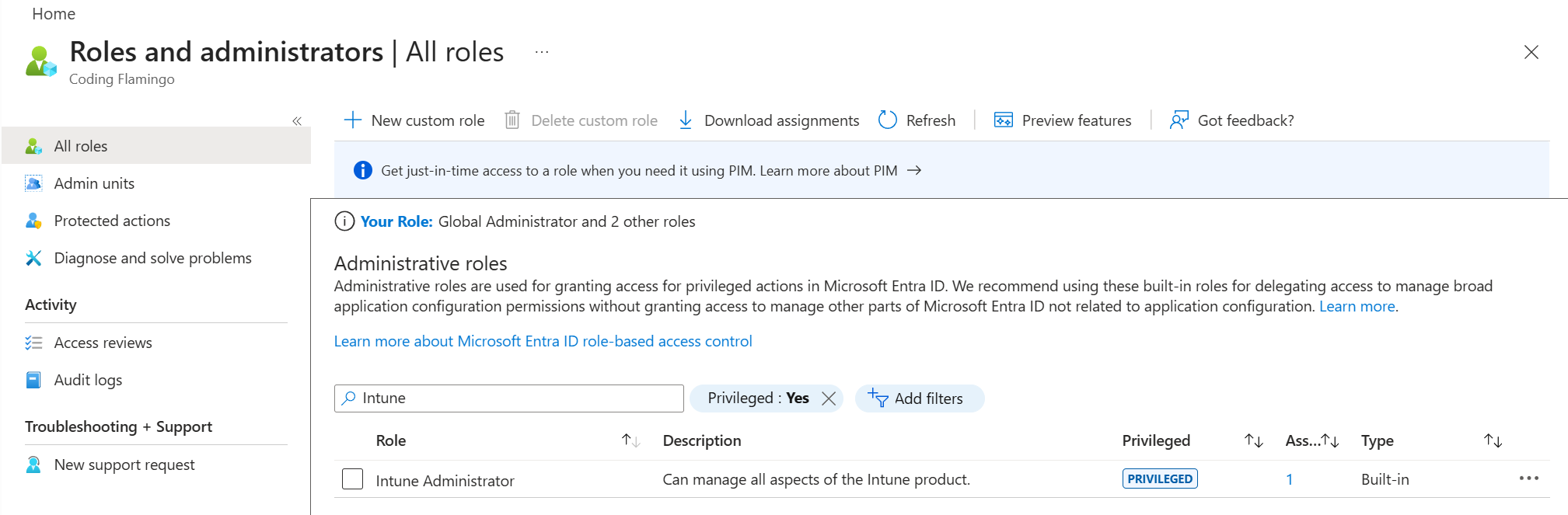Click the Learn more link after description
Screen dimensions: 1568x515
pos(1357,306)
